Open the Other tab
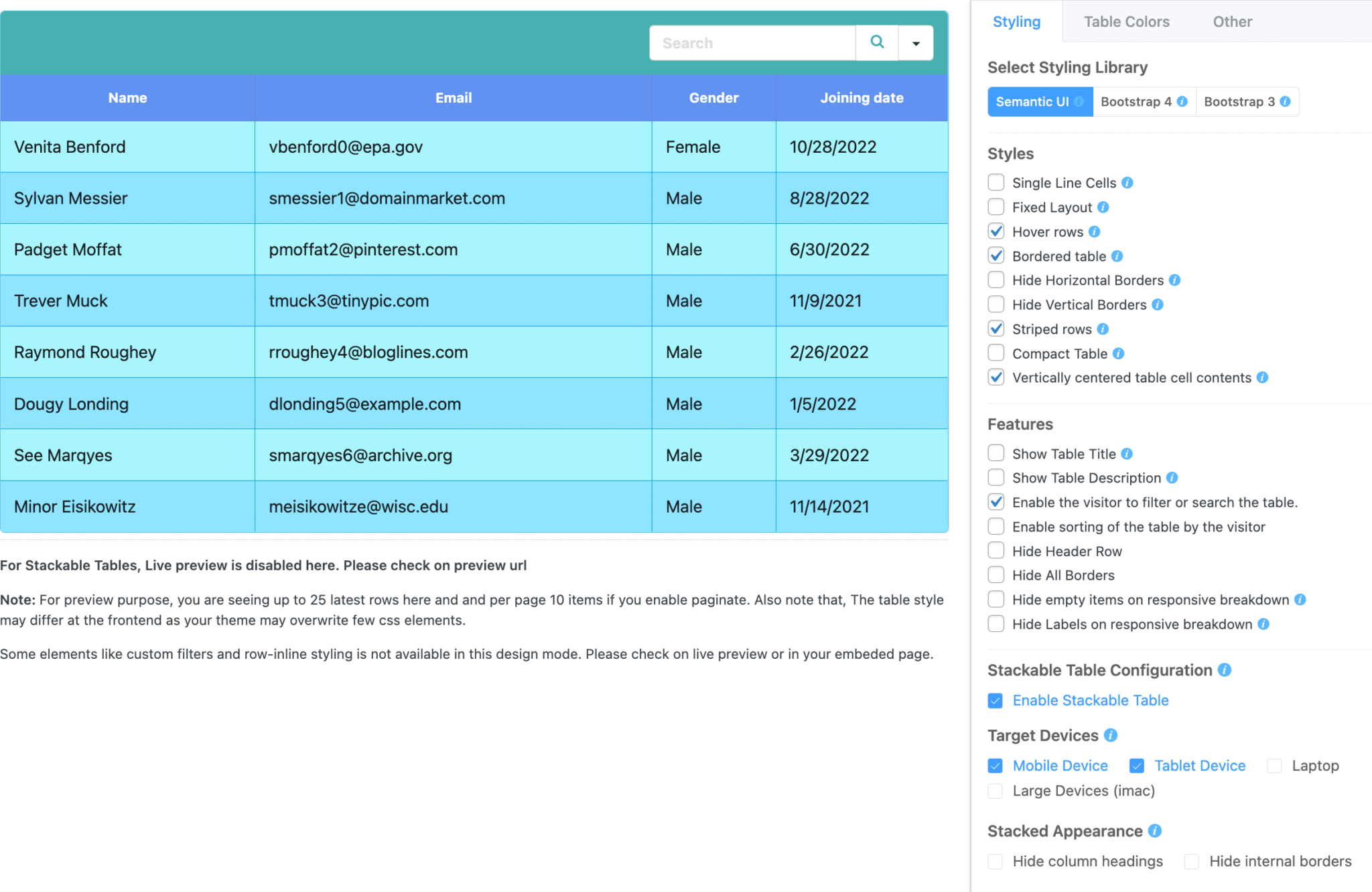 pos(1232,21)
